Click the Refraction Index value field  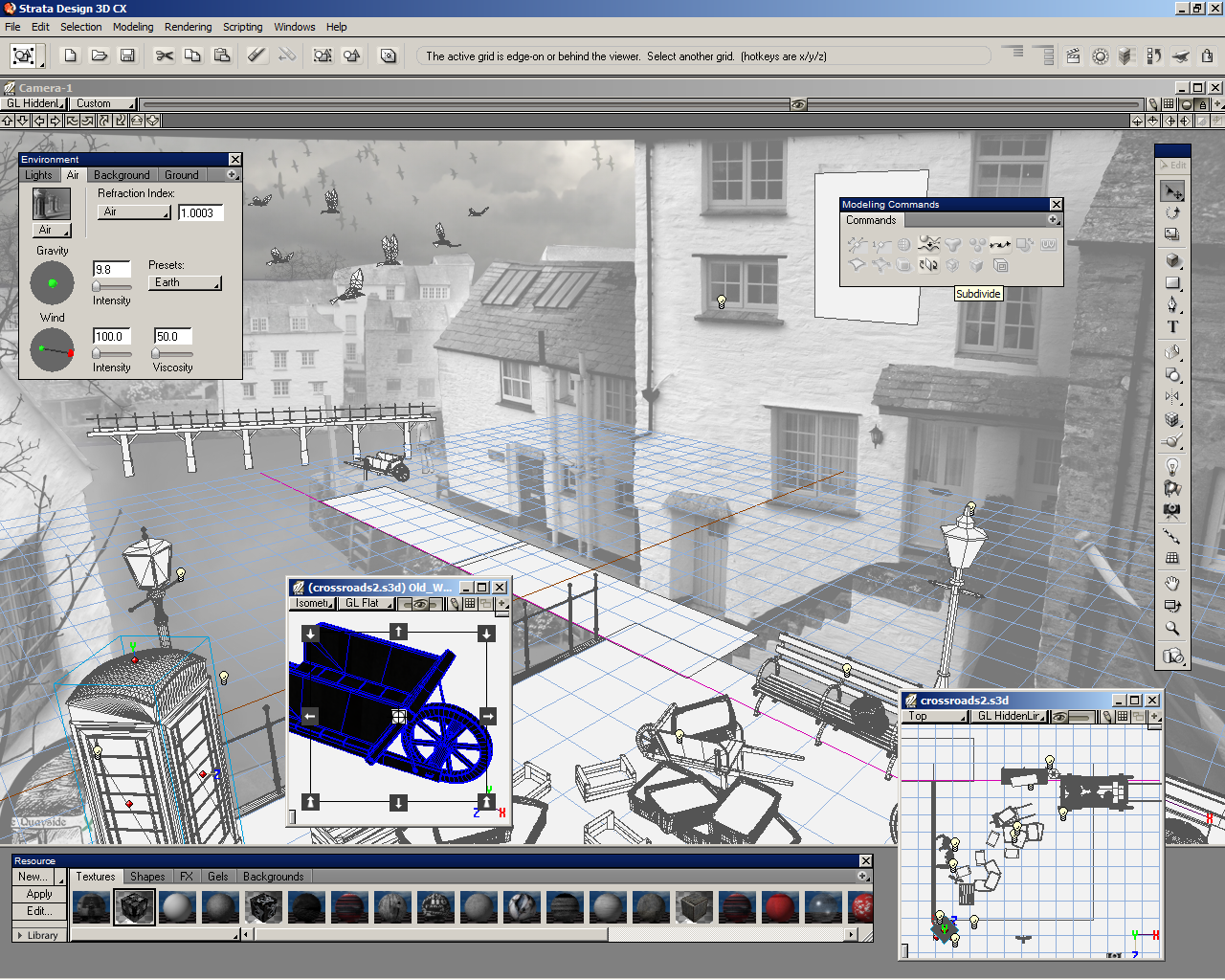(x=200, y=213)
